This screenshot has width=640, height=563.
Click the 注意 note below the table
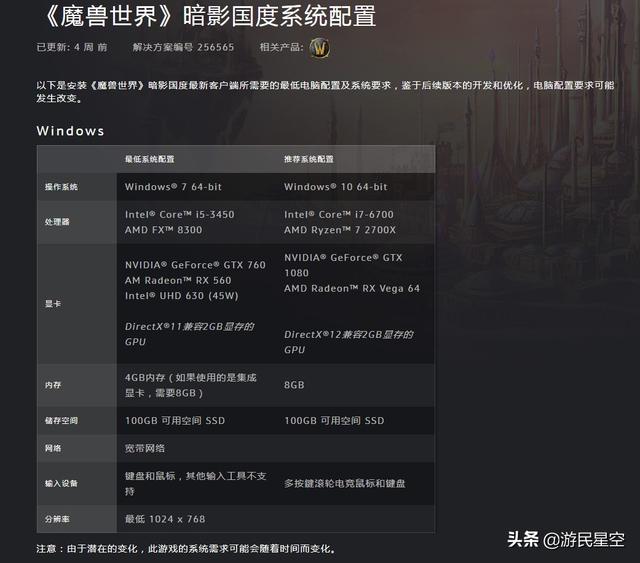click(186, 549)
